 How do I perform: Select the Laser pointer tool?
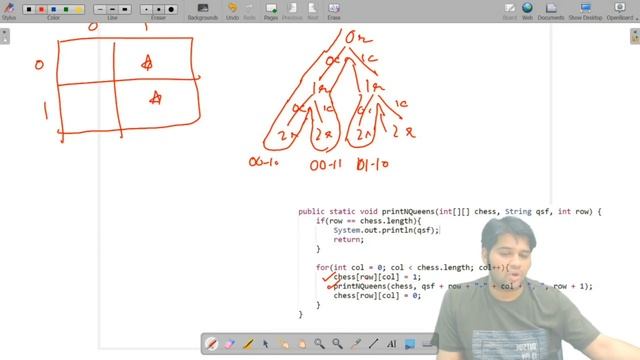356,344
